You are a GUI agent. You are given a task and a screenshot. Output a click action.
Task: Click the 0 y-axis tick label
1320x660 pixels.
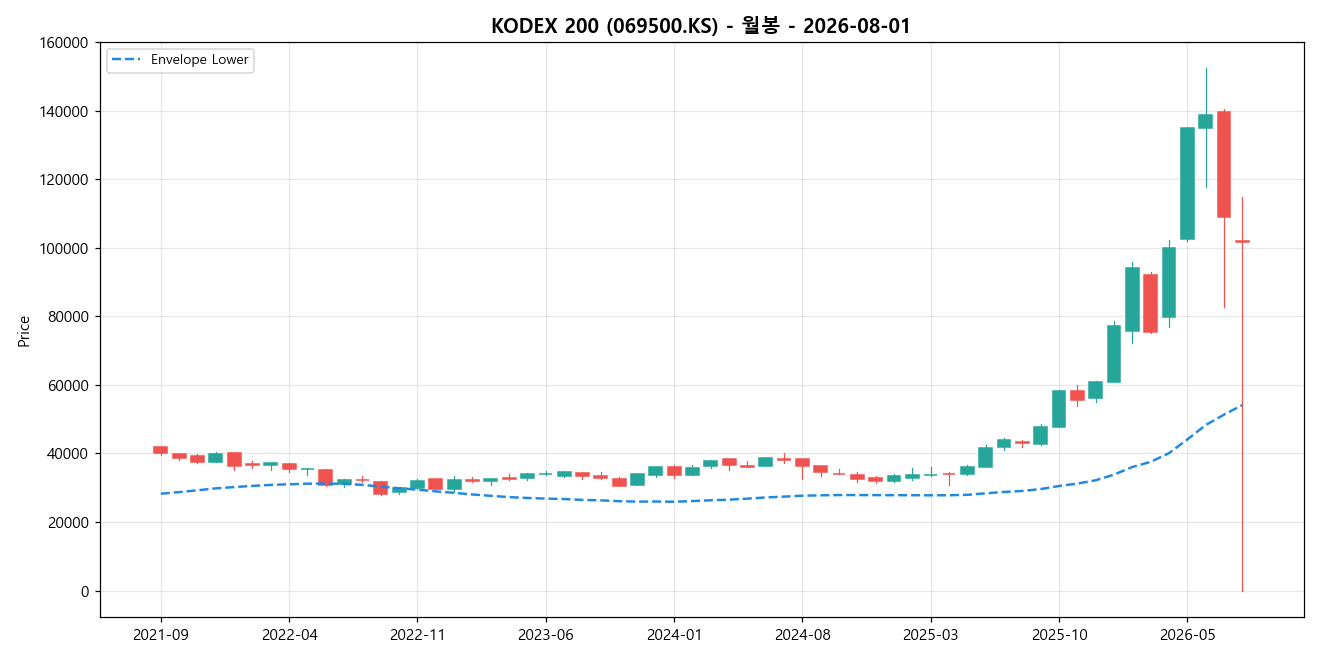[x=84, y=591]
